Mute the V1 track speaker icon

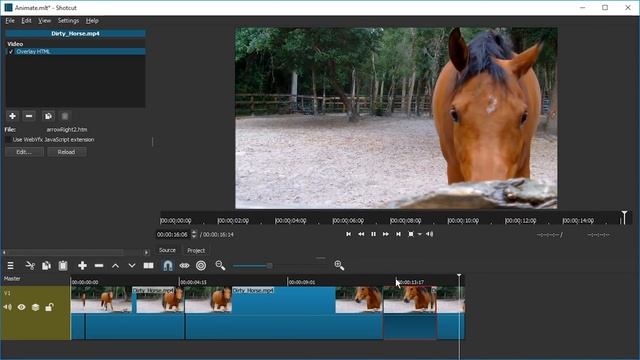tap(8, 307)
